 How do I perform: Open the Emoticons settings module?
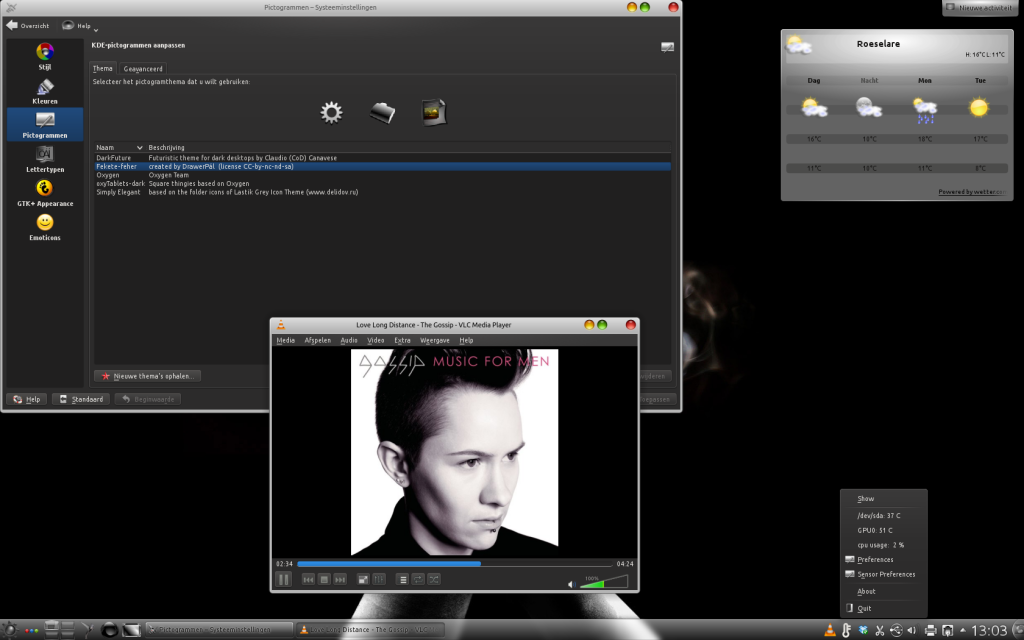tap(44, 227)
